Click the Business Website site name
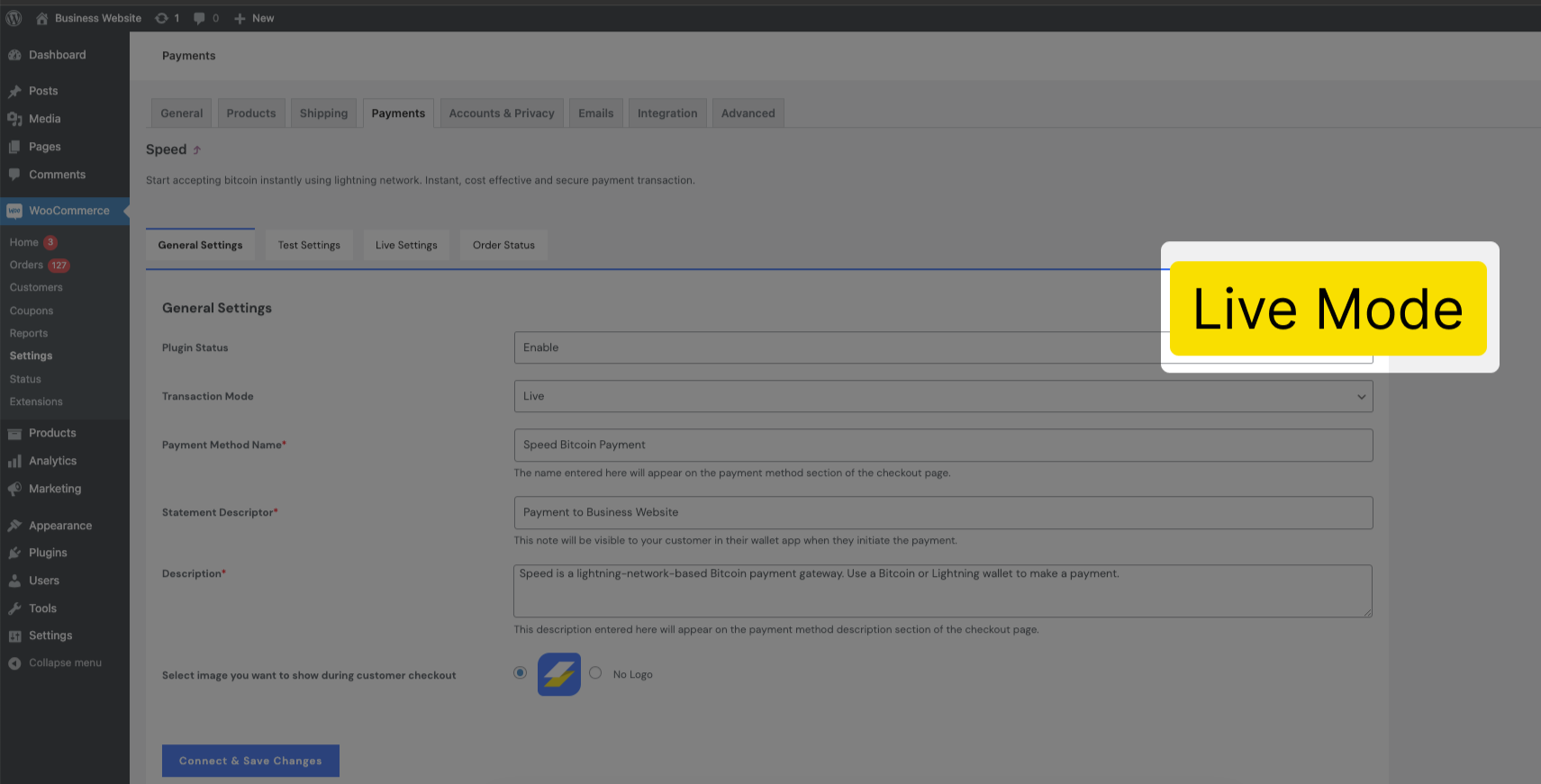 (x=98, y=18)
